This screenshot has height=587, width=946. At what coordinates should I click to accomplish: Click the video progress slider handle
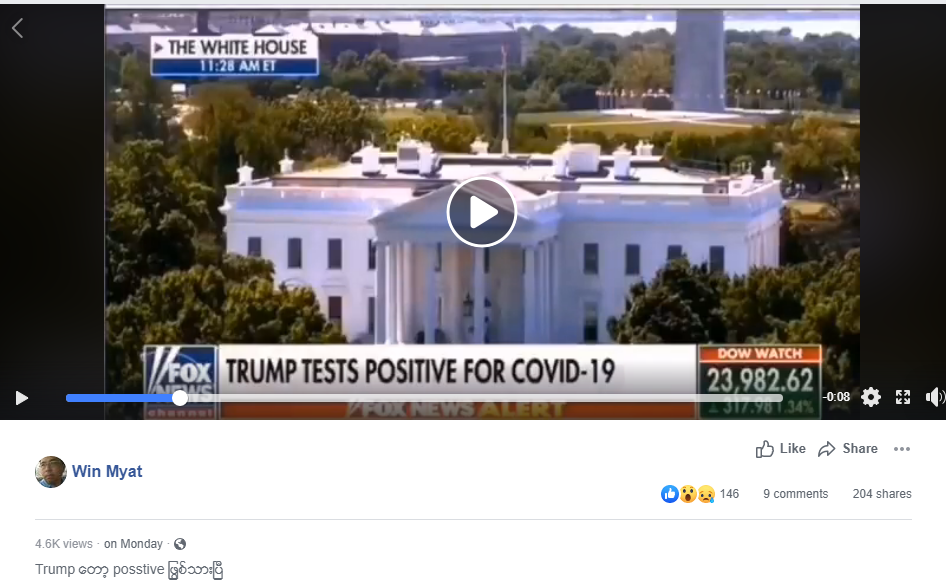pyautogui.click(x=180, y=398)
